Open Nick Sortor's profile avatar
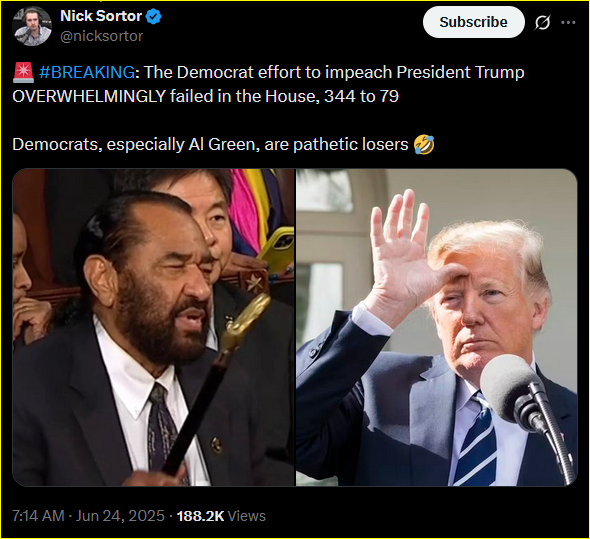 tap(32, 26)
